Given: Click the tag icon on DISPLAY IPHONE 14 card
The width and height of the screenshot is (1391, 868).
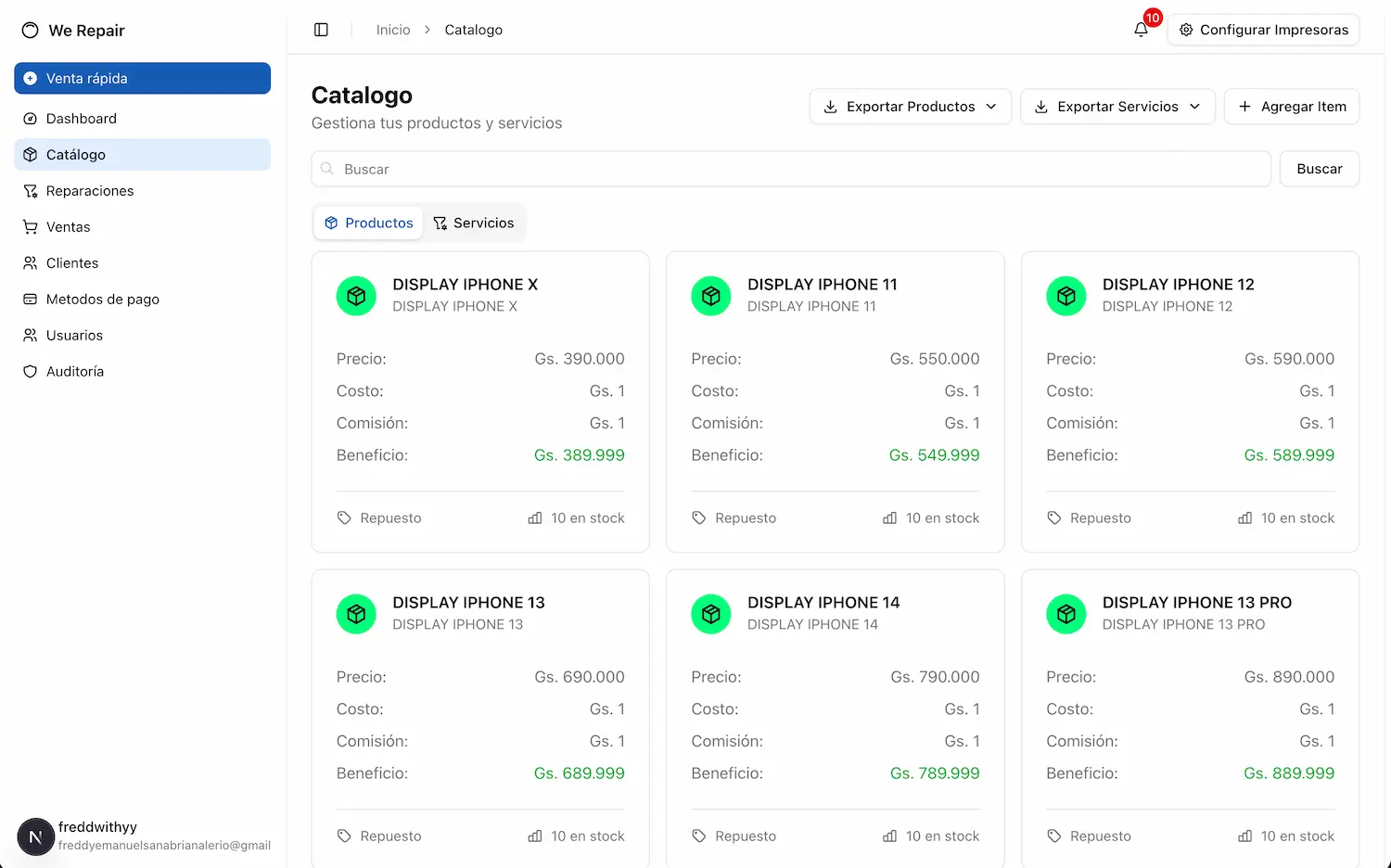Looking at the screenshot, I should [699, 836].
